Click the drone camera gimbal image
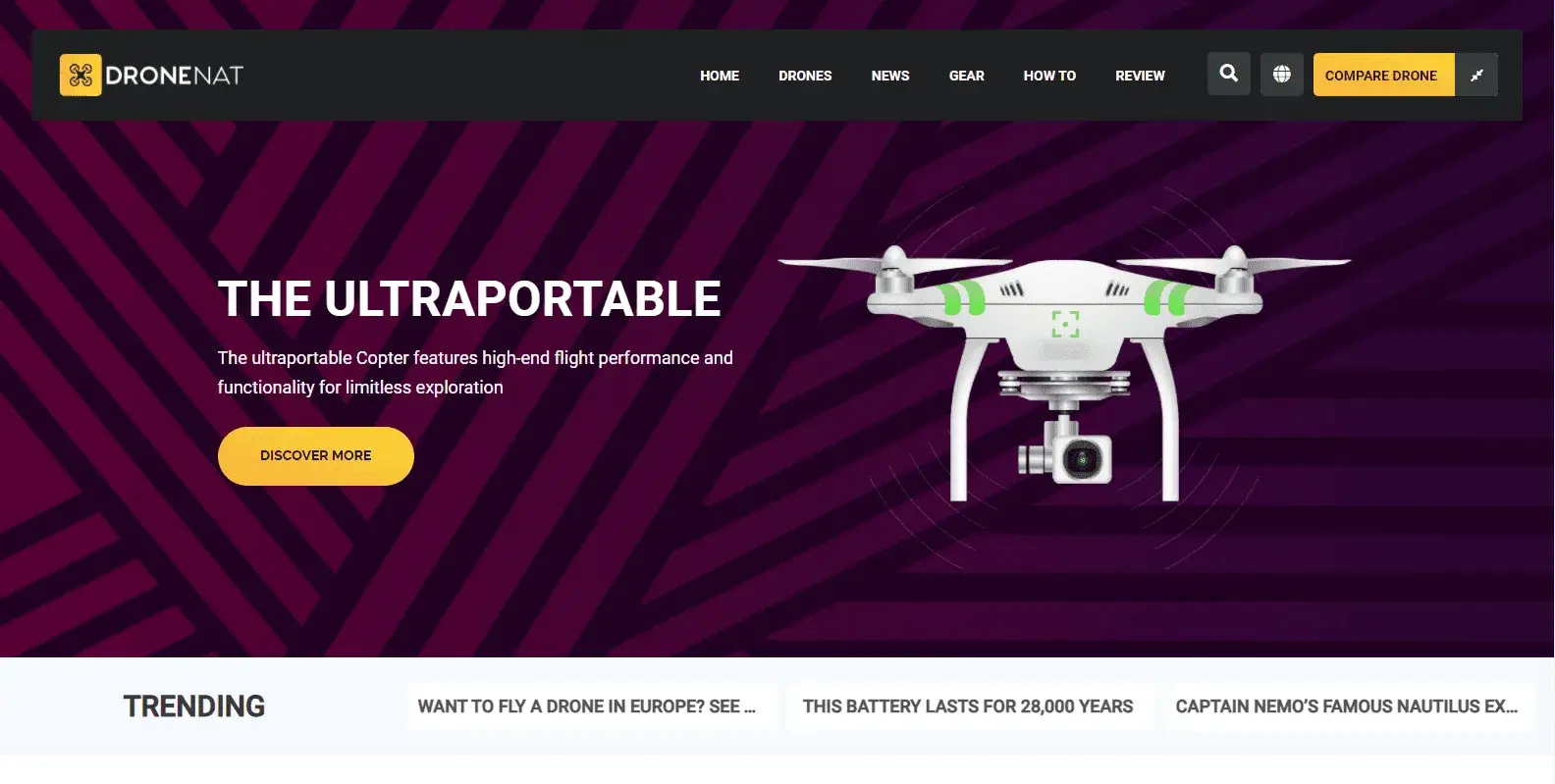This screenshot has height=784, width=1555. 1066,451
